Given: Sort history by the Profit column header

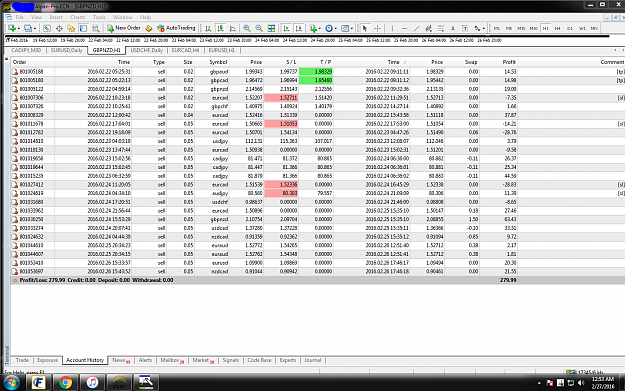Looking at the screenshot, I should point(509,62).
